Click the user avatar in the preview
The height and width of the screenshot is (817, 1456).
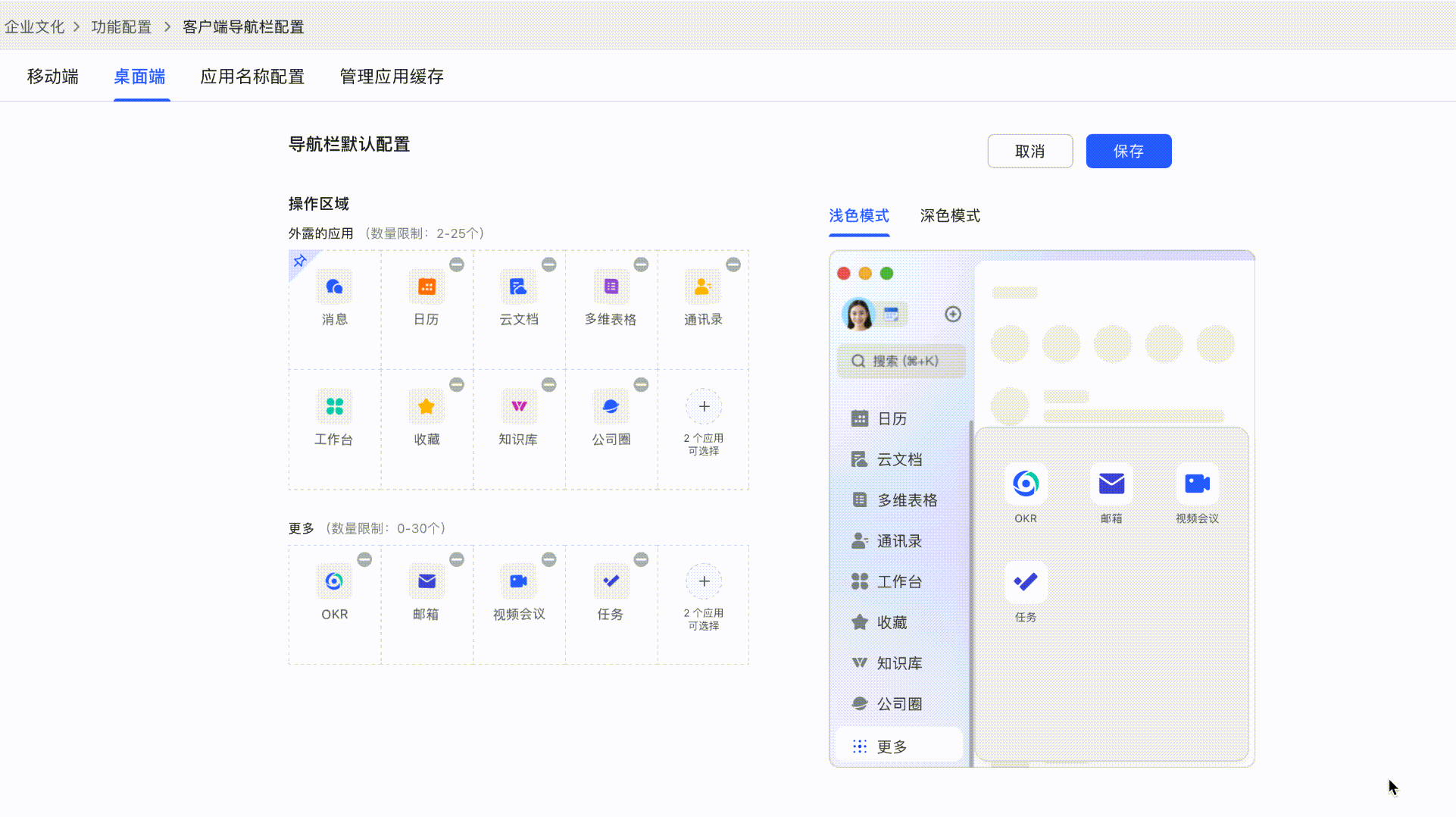(x=858, y=314)
